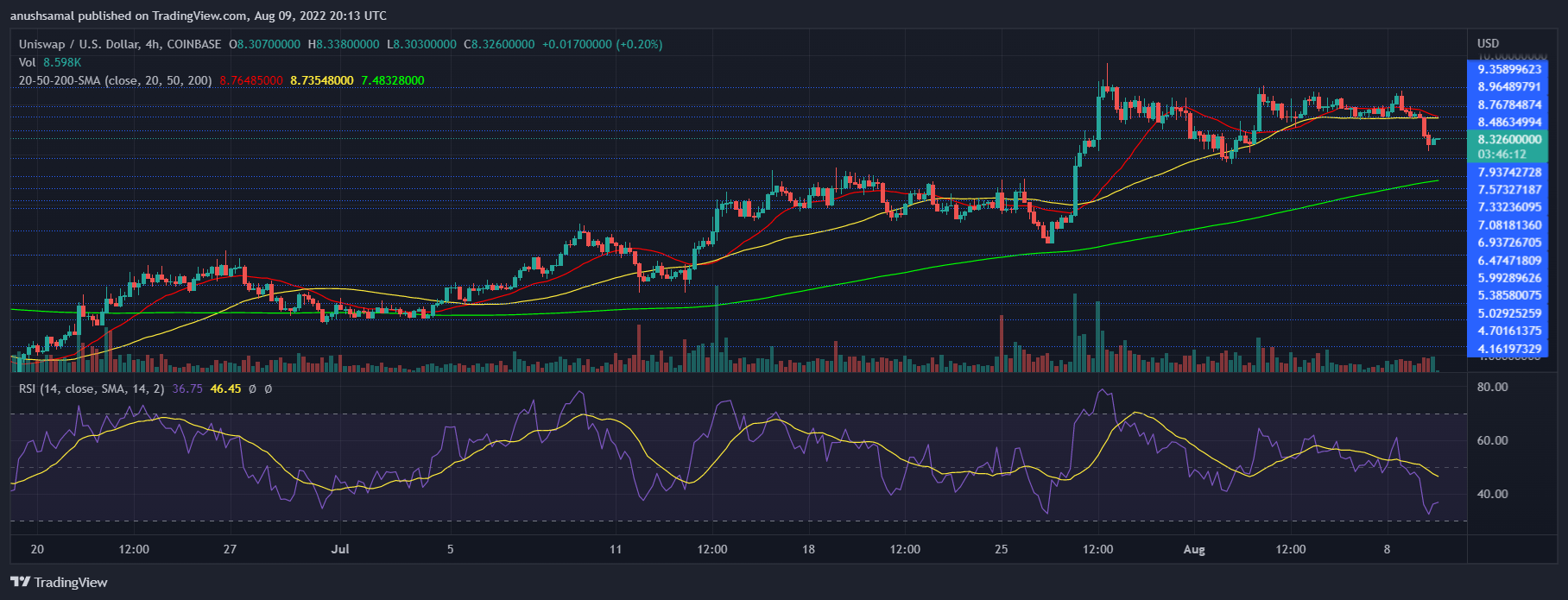Click the 8 date label on time axis
This screenshot has width=1568, height=600.
[x=1387, y=549]
